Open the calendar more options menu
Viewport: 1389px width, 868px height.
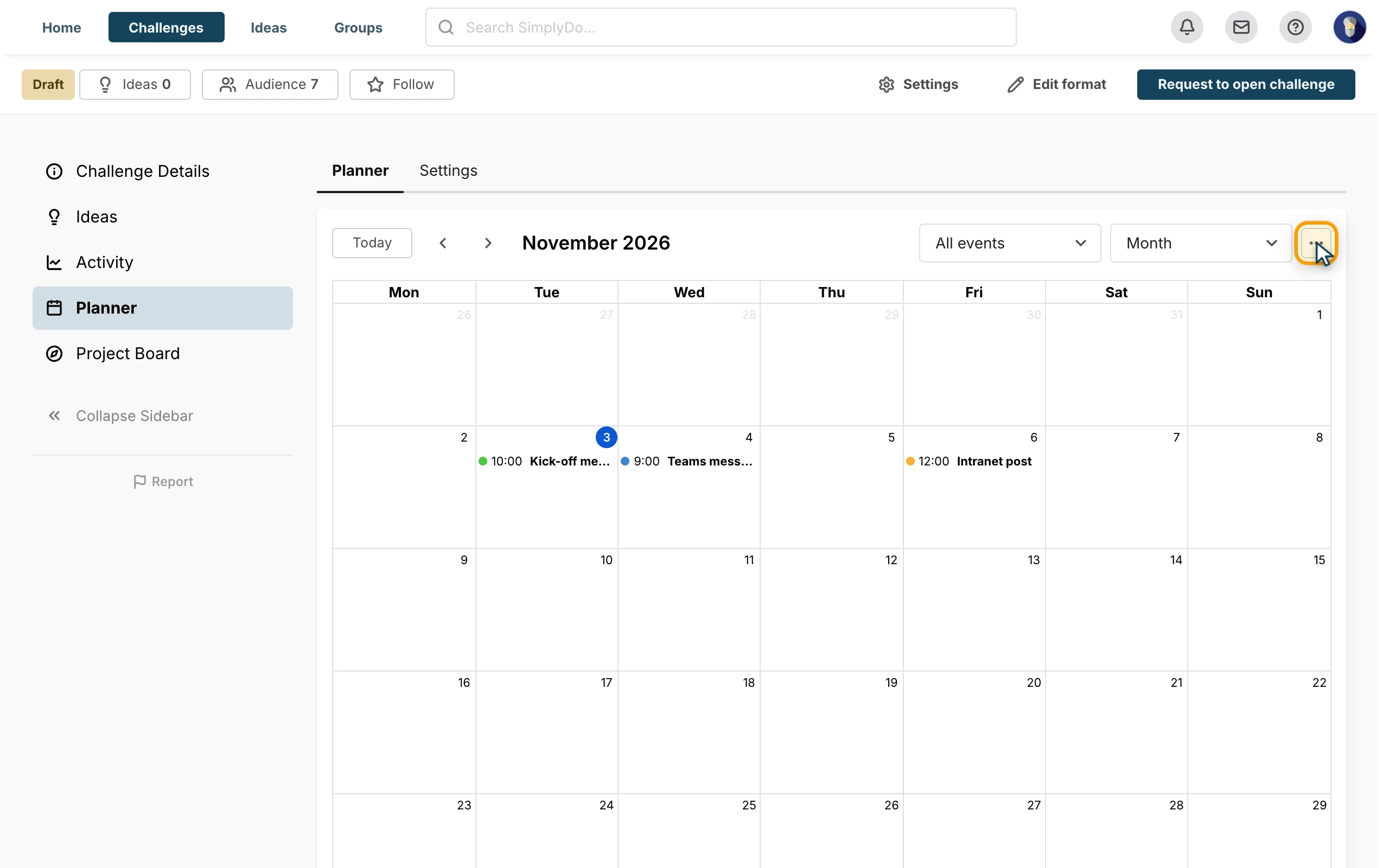pyautogui.click(x=1316, y=243)
